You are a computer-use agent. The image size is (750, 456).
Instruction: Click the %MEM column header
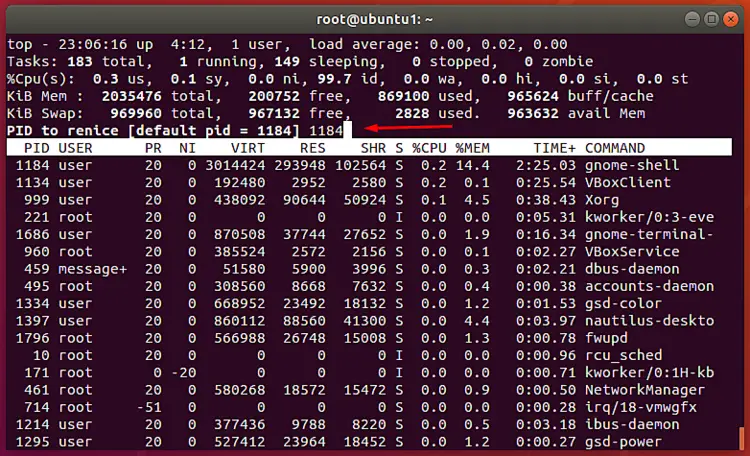coord(474,148)
